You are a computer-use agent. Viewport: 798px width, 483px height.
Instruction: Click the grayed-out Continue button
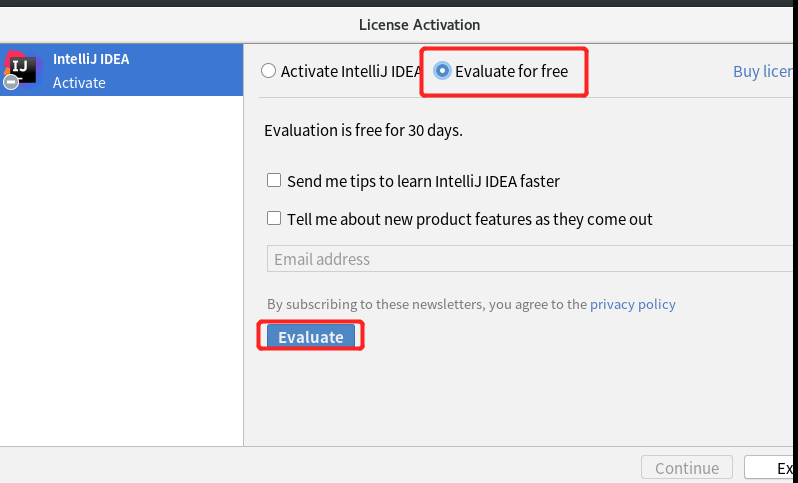click(x=686, y=468)
